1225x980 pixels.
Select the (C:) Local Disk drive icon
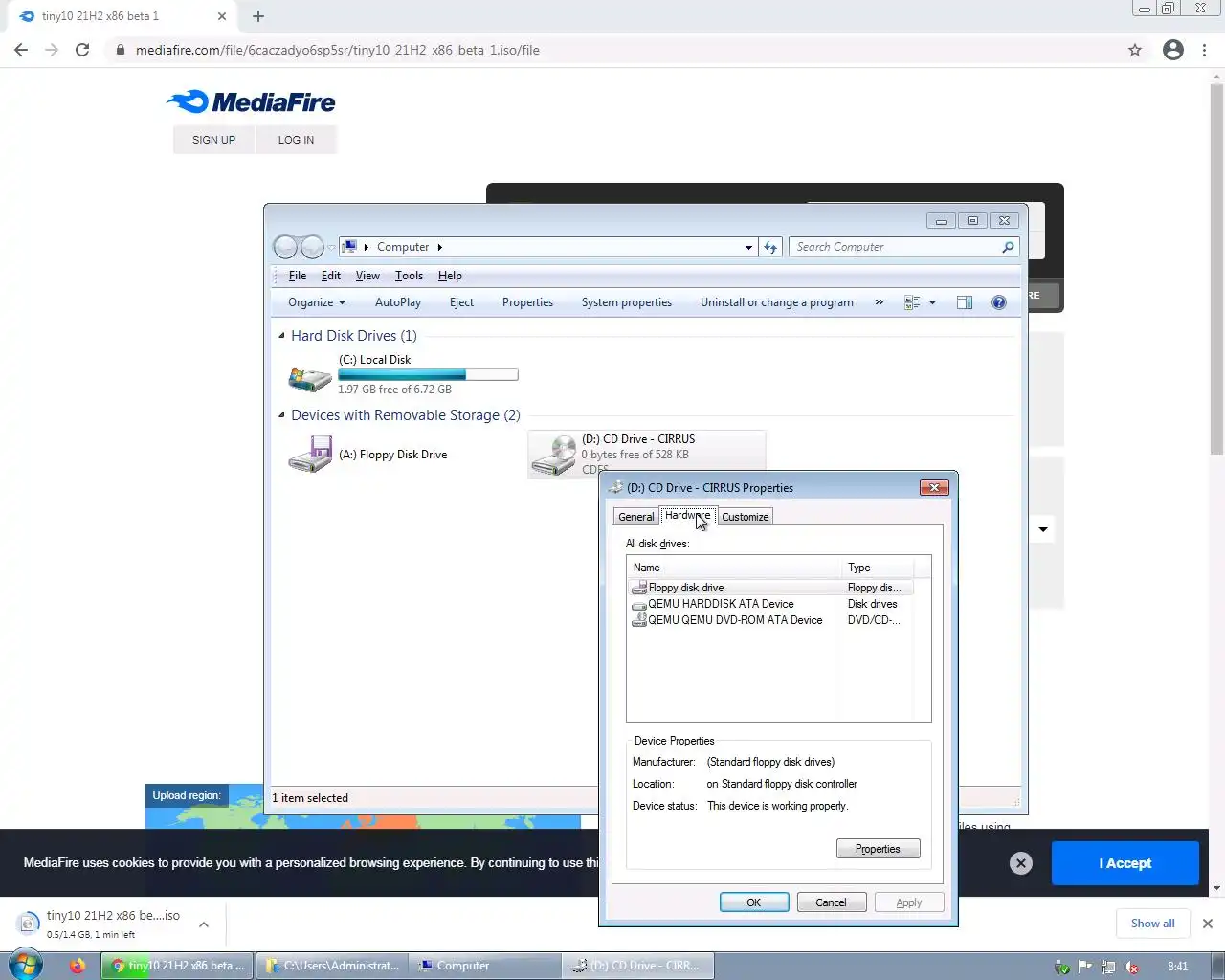310,378
